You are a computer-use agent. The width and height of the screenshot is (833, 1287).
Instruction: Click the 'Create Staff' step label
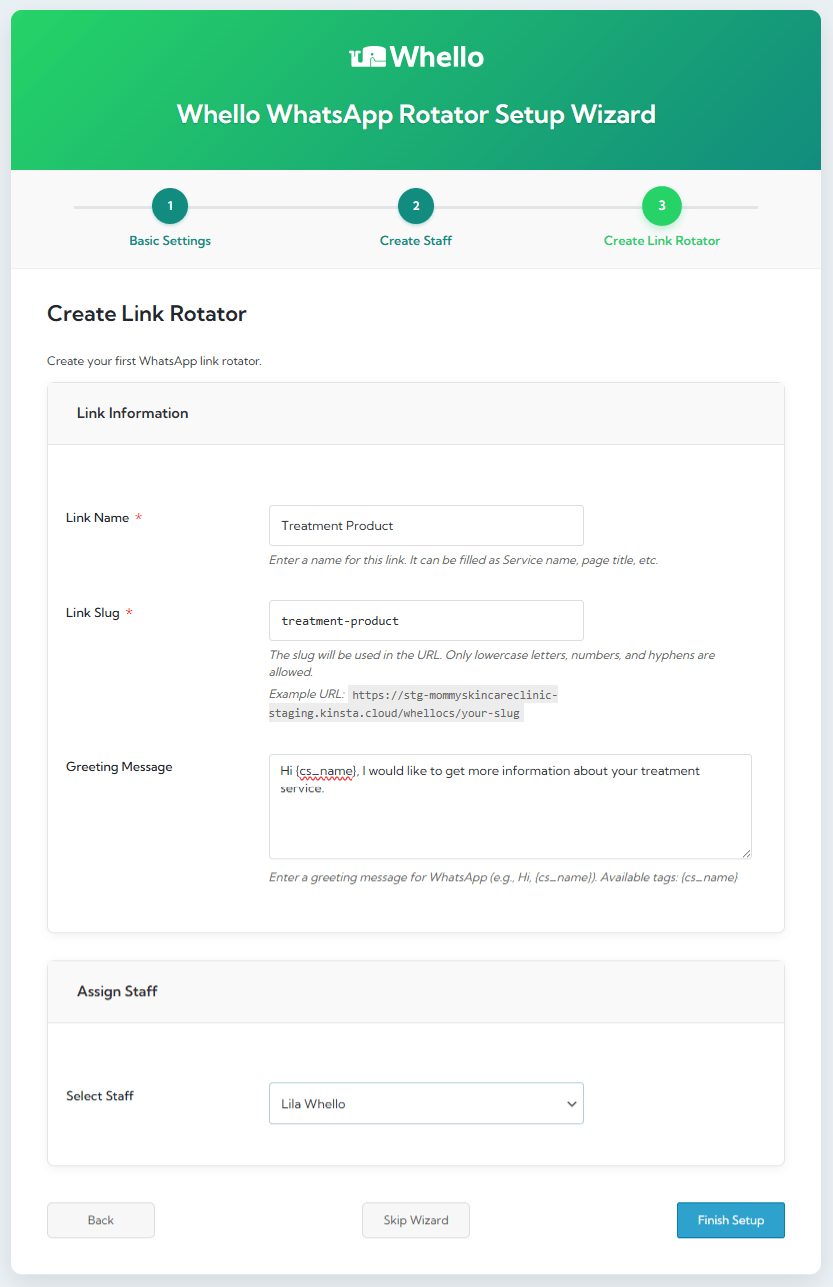click(x=416, y=241)
